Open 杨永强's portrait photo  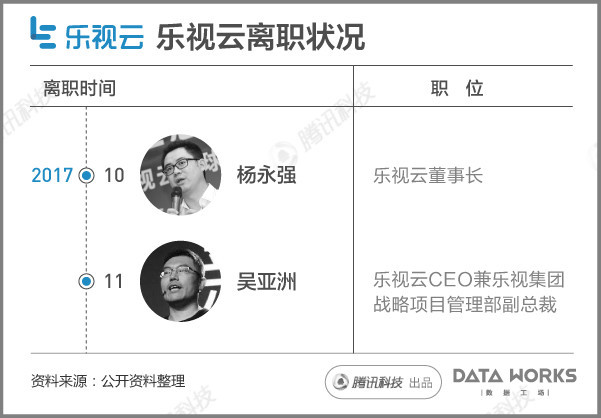179,174
